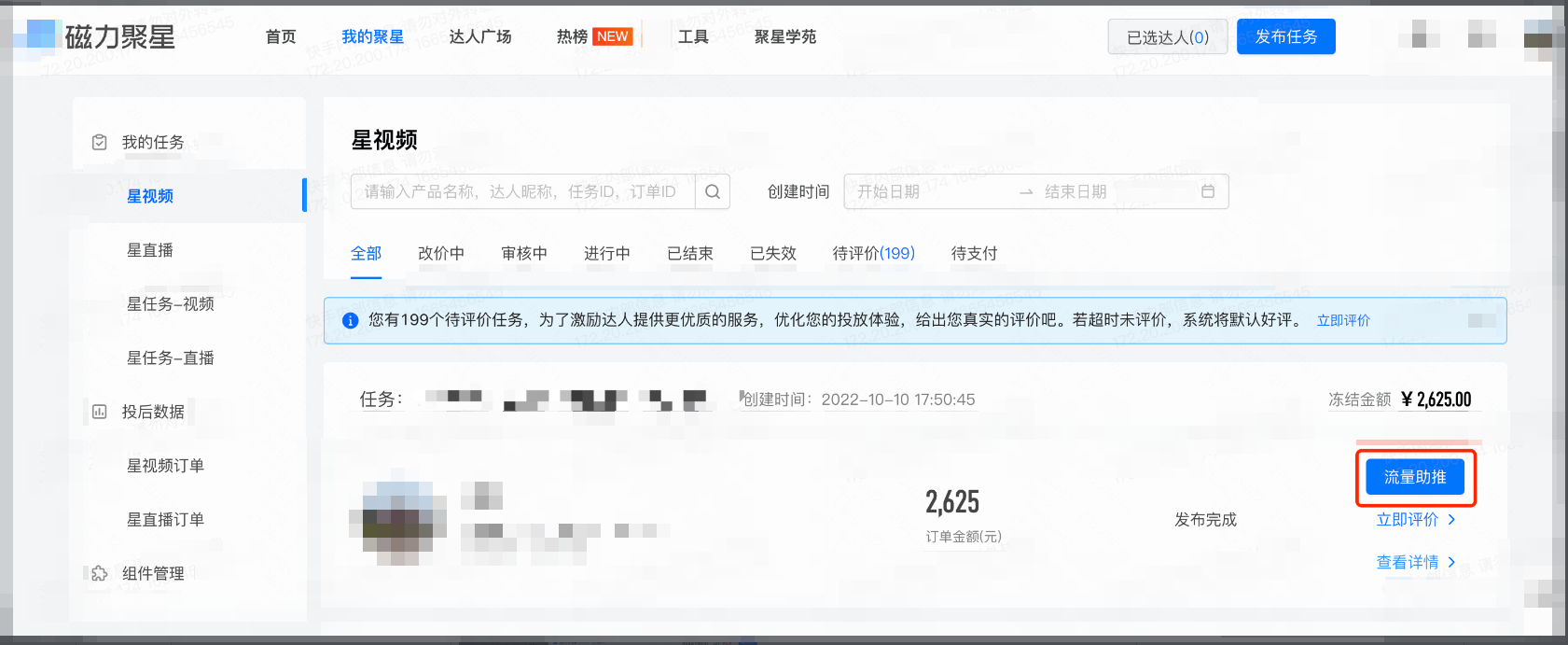The height and width of the screenshot is (645, 1568).
Task: Click the 我的任务 clipboard icon
Action: 100,142
